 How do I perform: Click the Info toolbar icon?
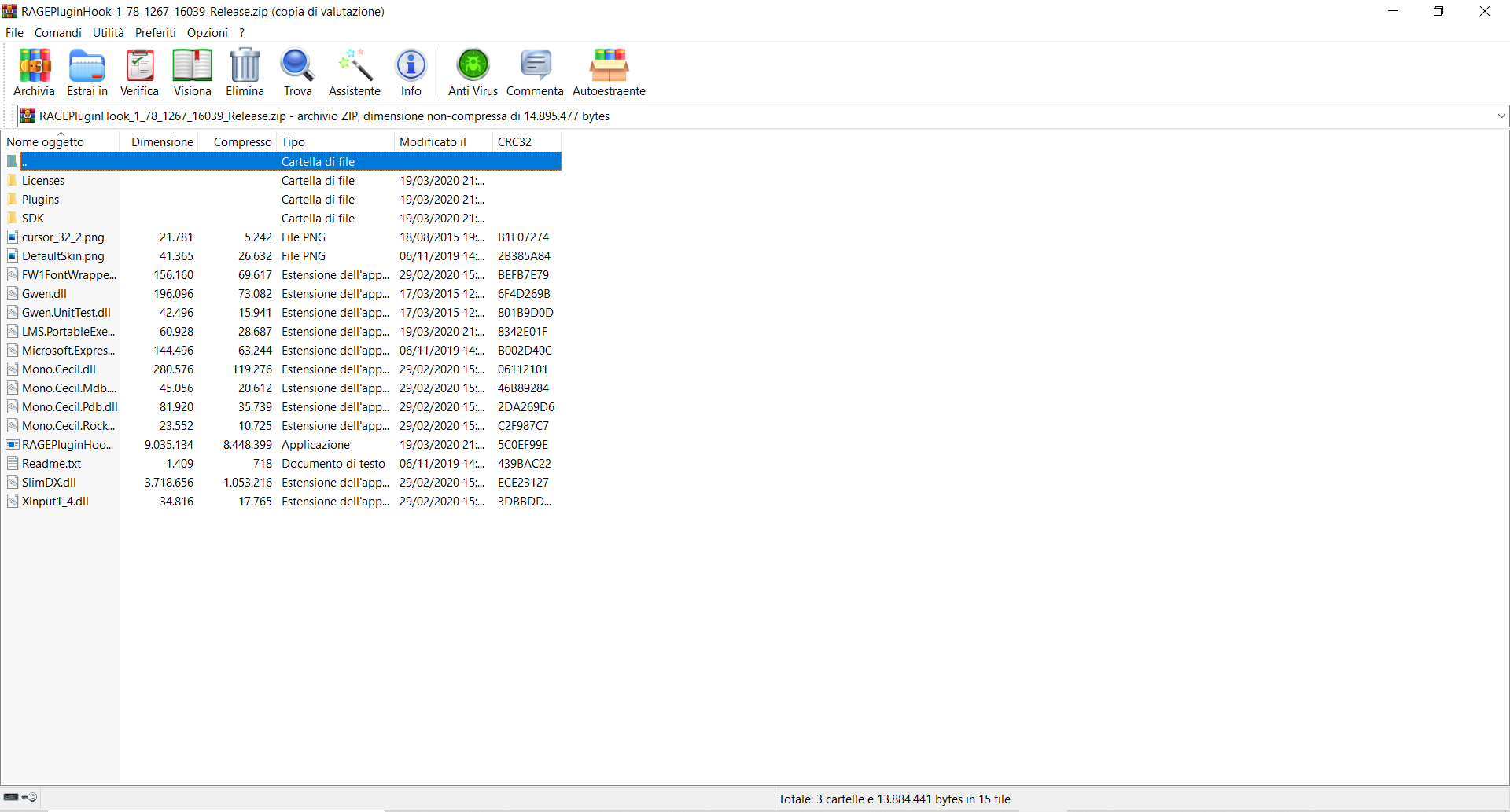(x=411, y=65)
